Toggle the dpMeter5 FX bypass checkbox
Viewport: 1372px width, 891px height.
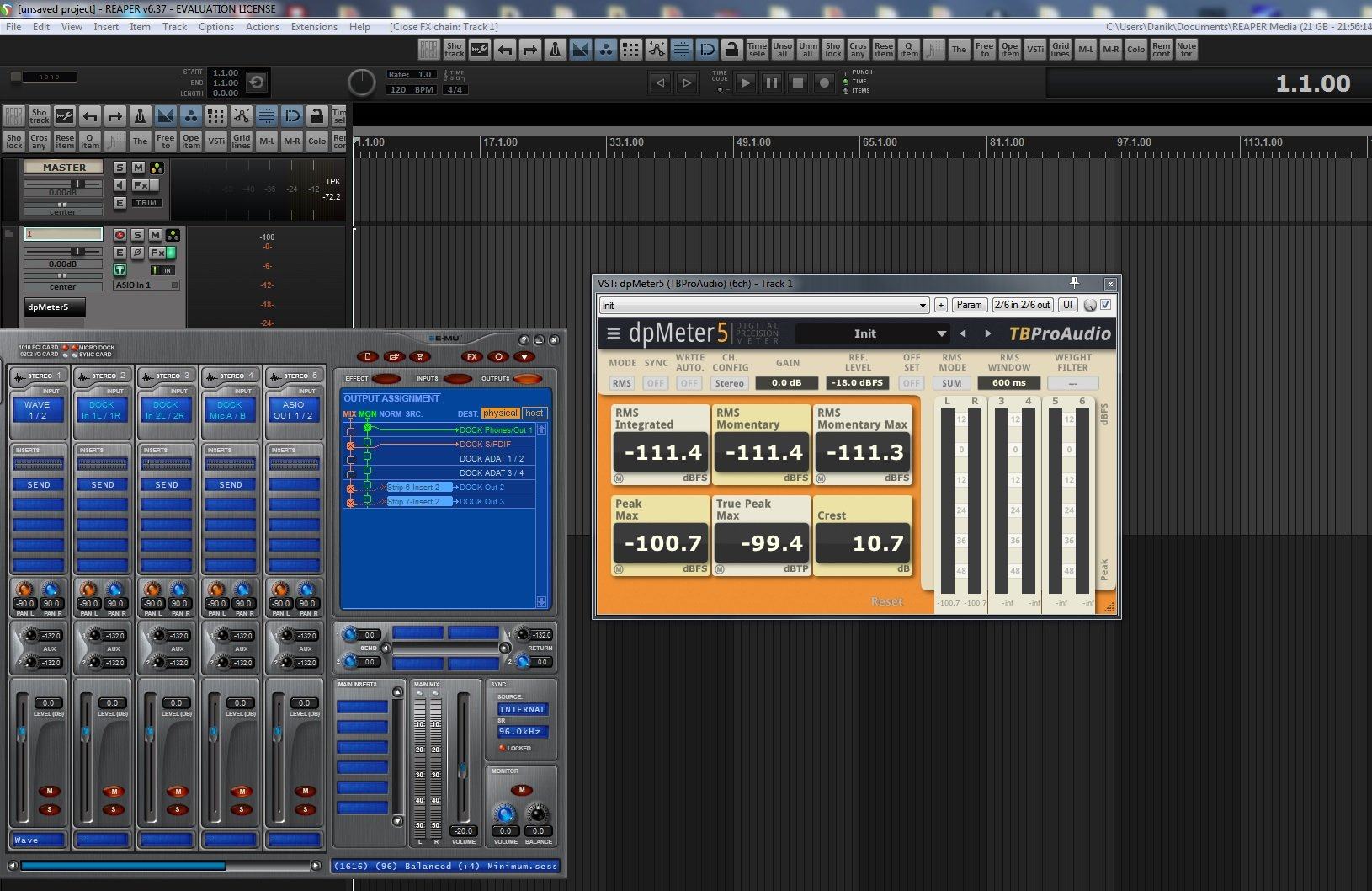1105,305
